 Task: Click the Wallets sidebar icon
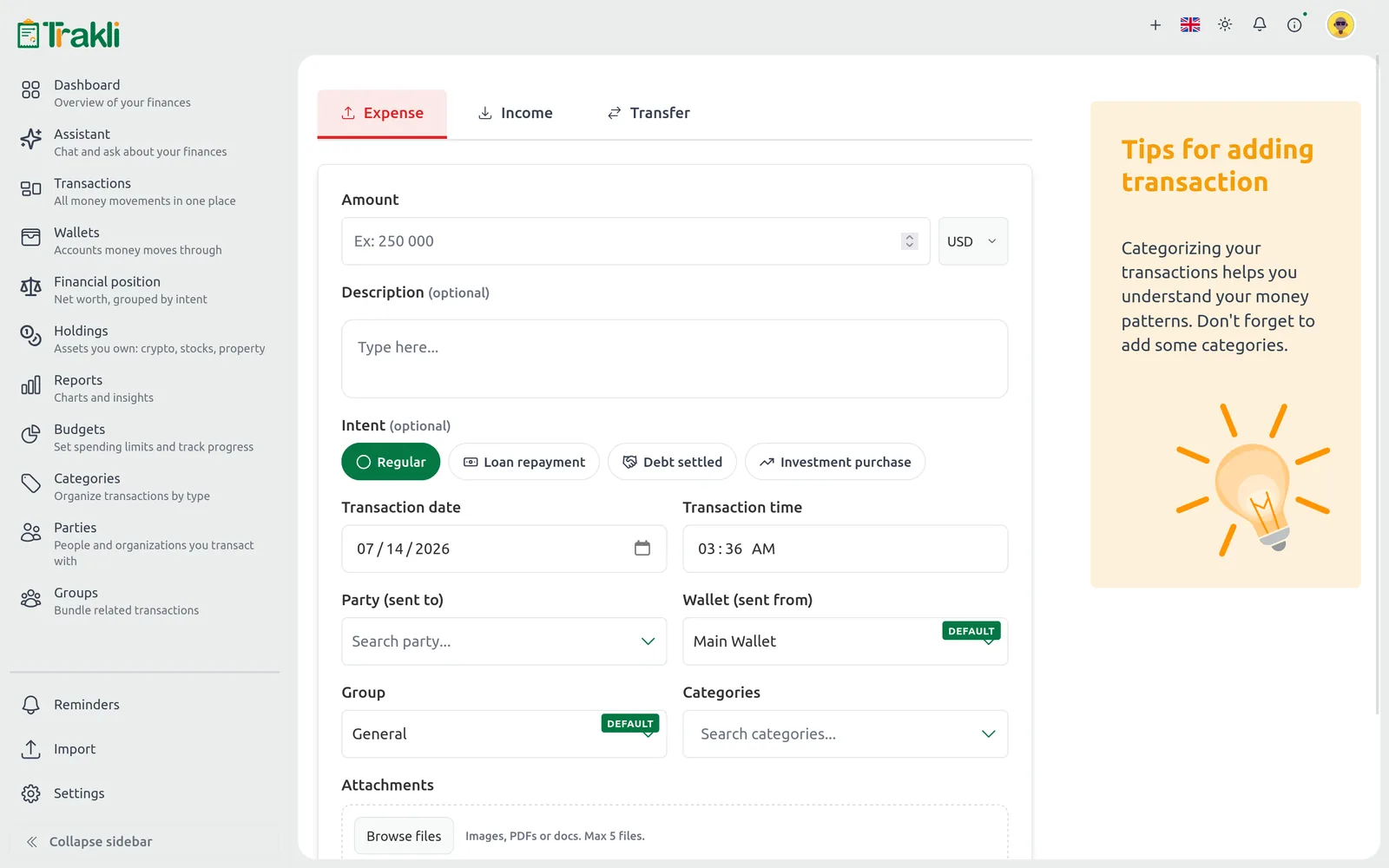click(x=30, y=238)
